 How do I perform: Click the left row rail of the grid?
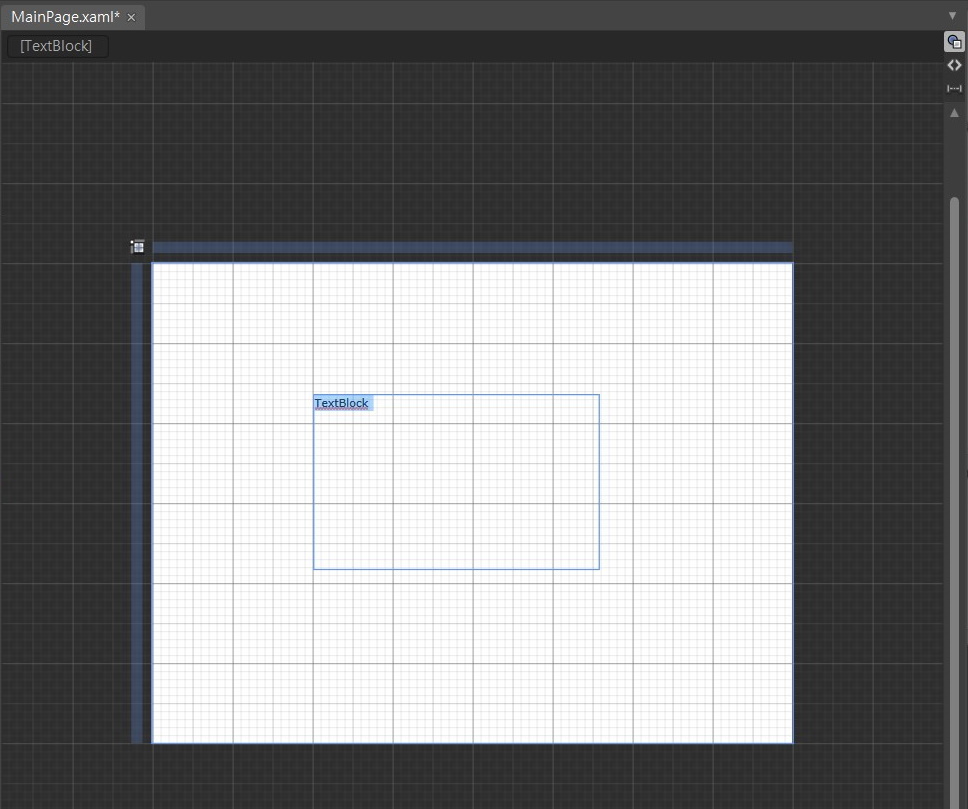137,503
